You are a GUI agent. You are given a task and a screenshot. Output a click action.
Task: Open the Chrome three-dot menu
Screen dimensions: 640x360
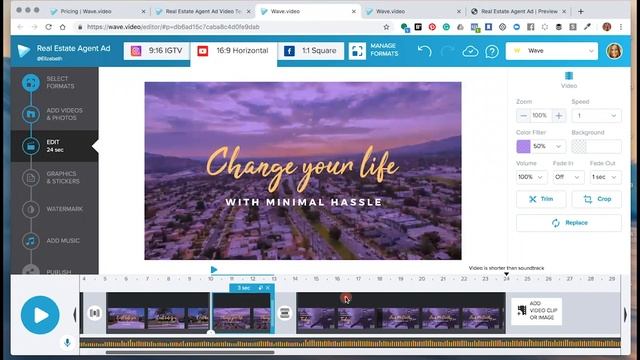pyautogui.click(x=621, y=27)
